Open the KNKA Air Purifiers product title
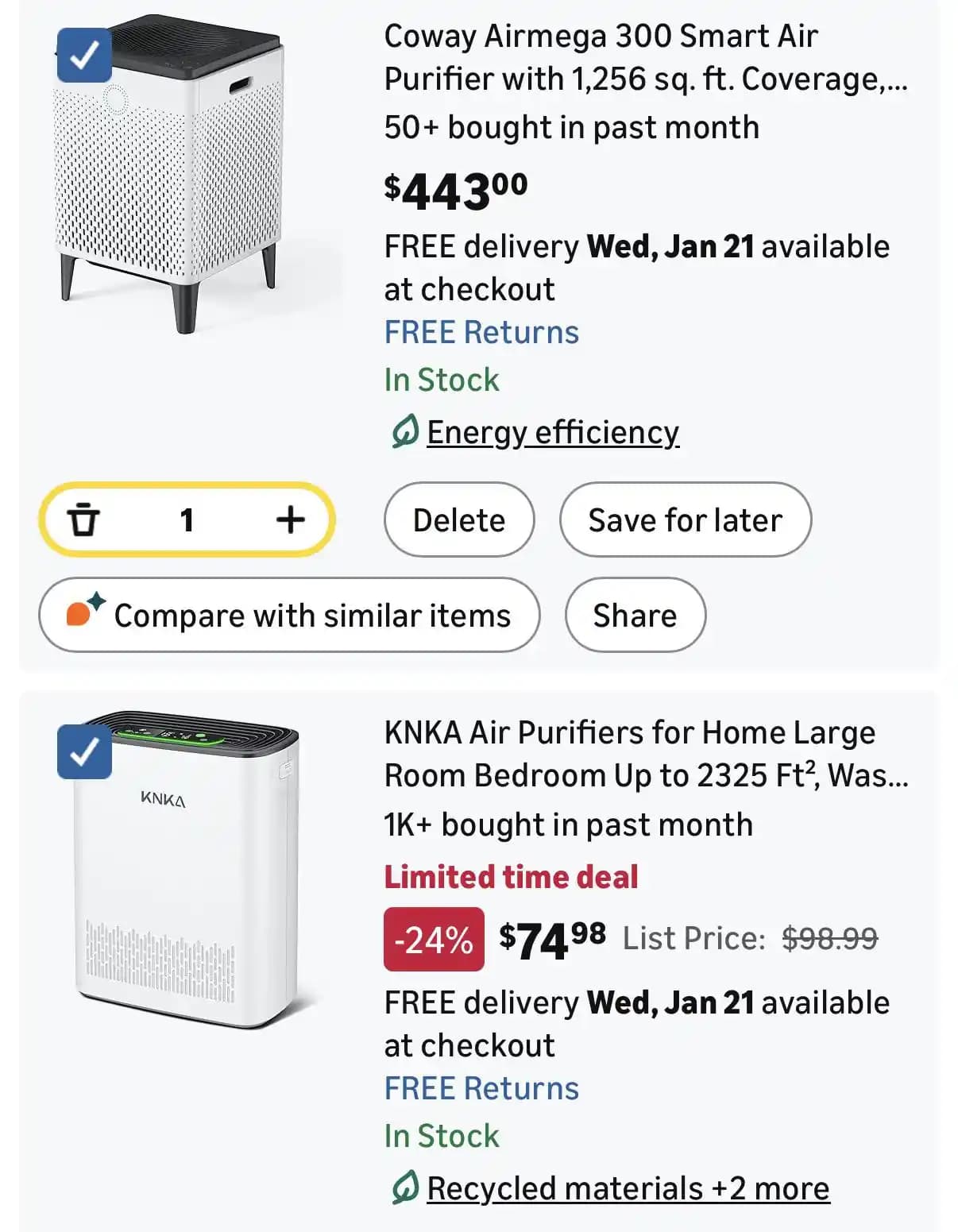 [x=645, y=754]
